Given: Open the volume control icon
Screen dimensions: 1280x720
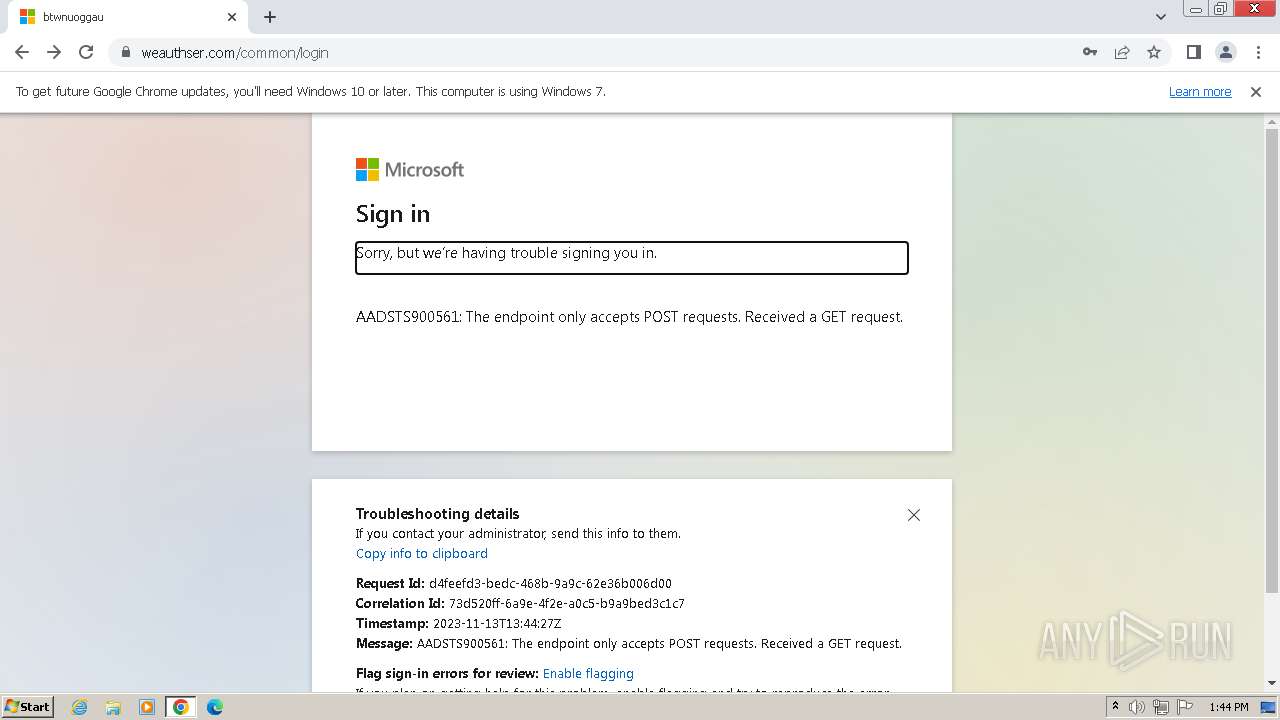Looking at the screenshot, I should (x=1137, y=707).
